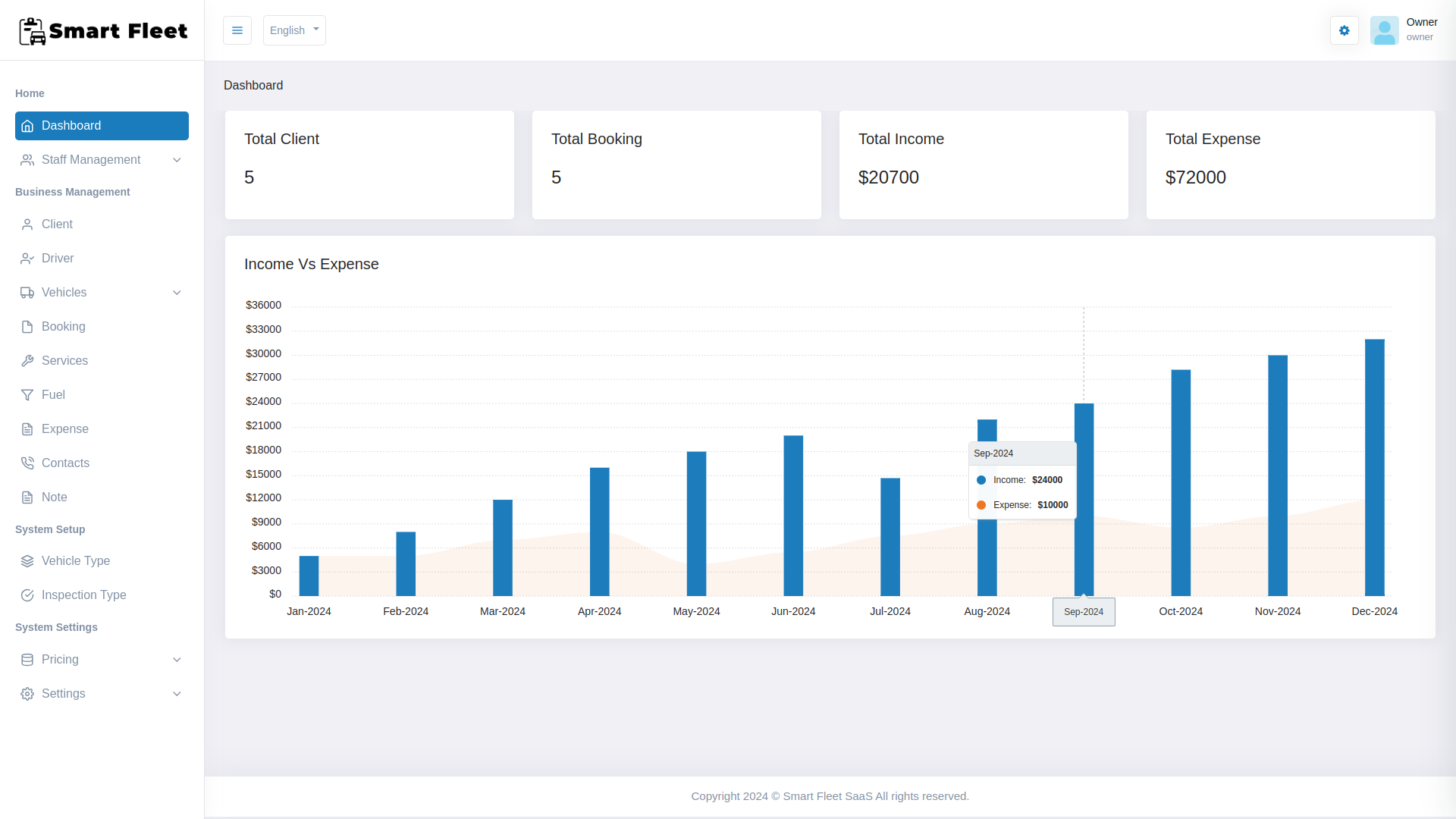
Task: Open the Vehicle Type setup page
Action: [x=75, y=560]
